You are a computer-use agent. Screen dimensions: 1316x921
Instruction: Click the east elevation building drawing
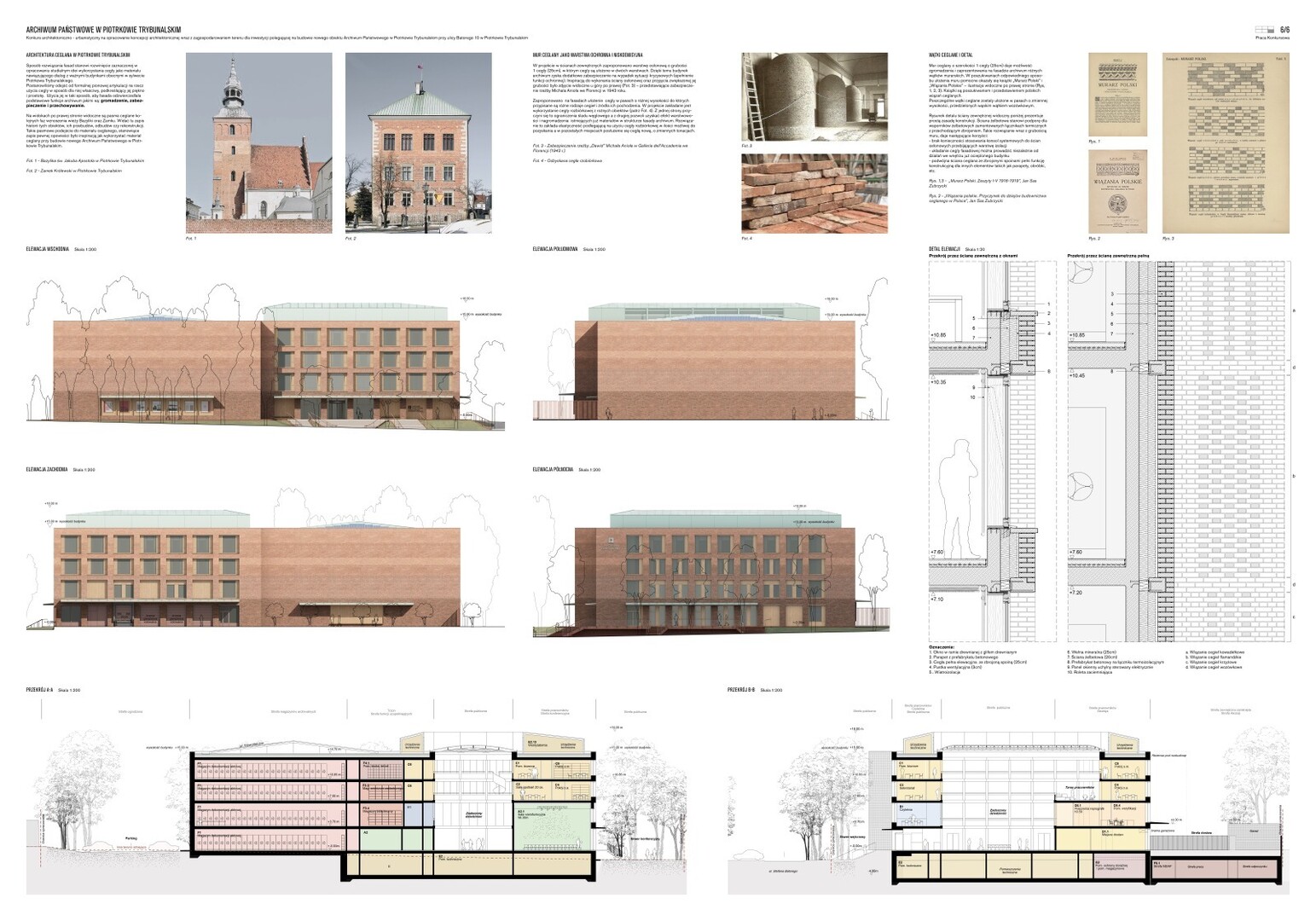click(x=256, y=367)
